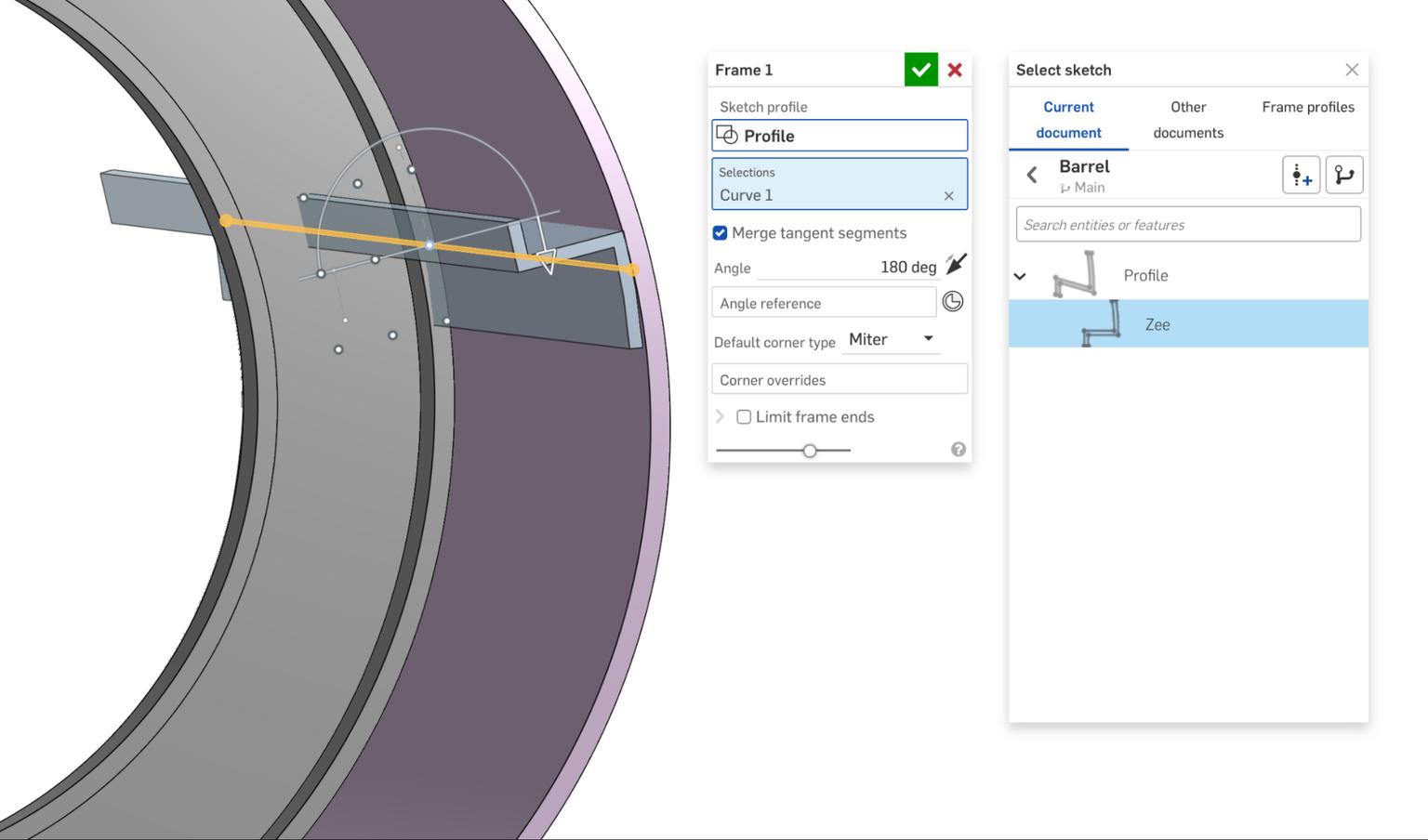This screenshot has width=1428, height=840.
Task: Confirm Frame 1 with the green checkmark
Action: (921, 69)
